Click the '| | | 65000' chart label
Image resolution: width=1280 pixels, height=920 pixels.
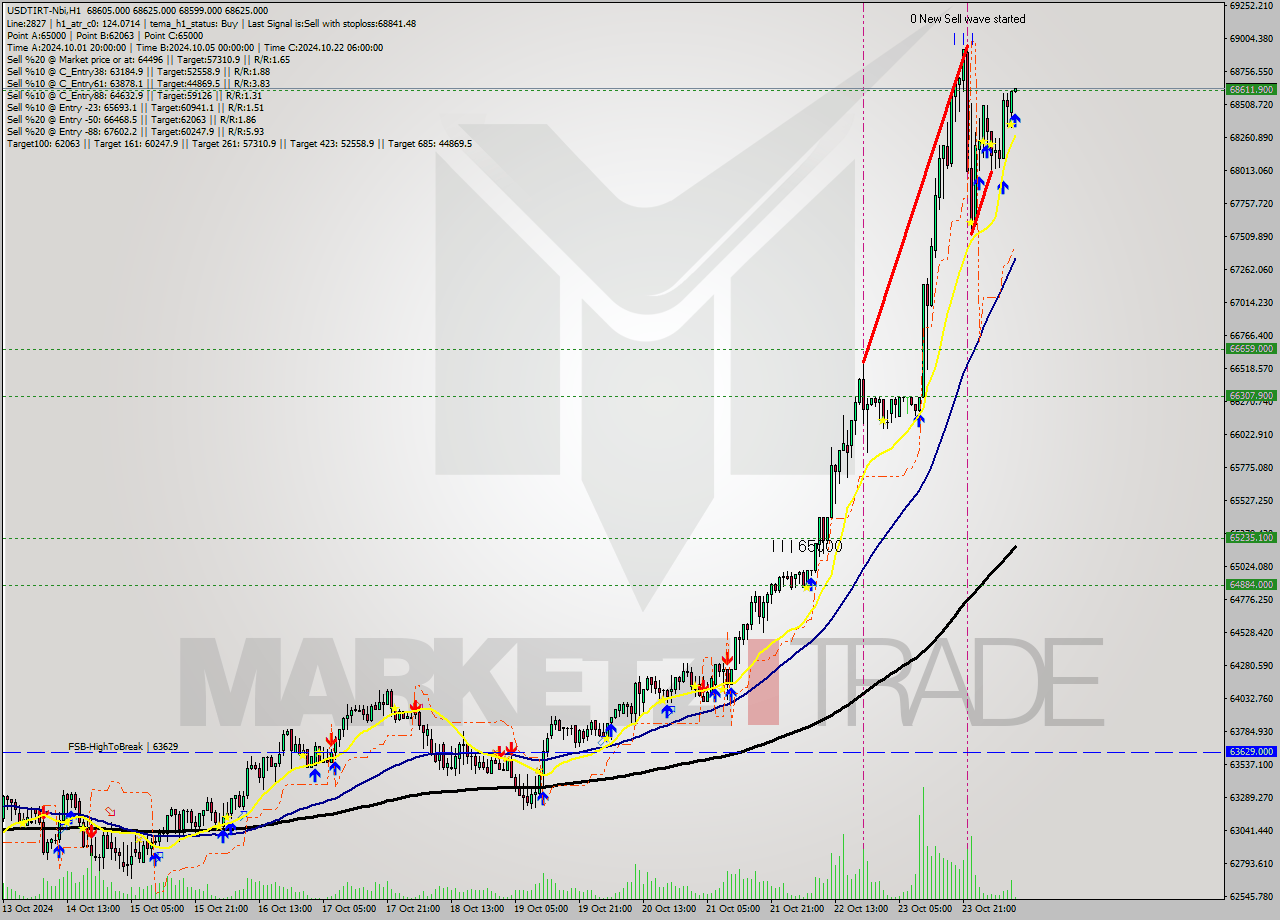[807, 546]
